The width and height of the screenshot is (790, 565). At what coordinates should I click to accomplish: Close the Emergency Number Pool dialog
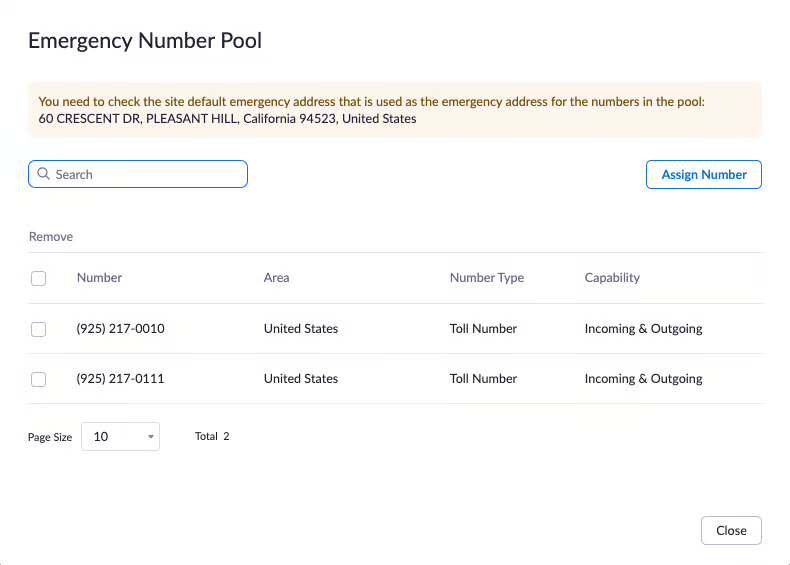coord(731,530)
